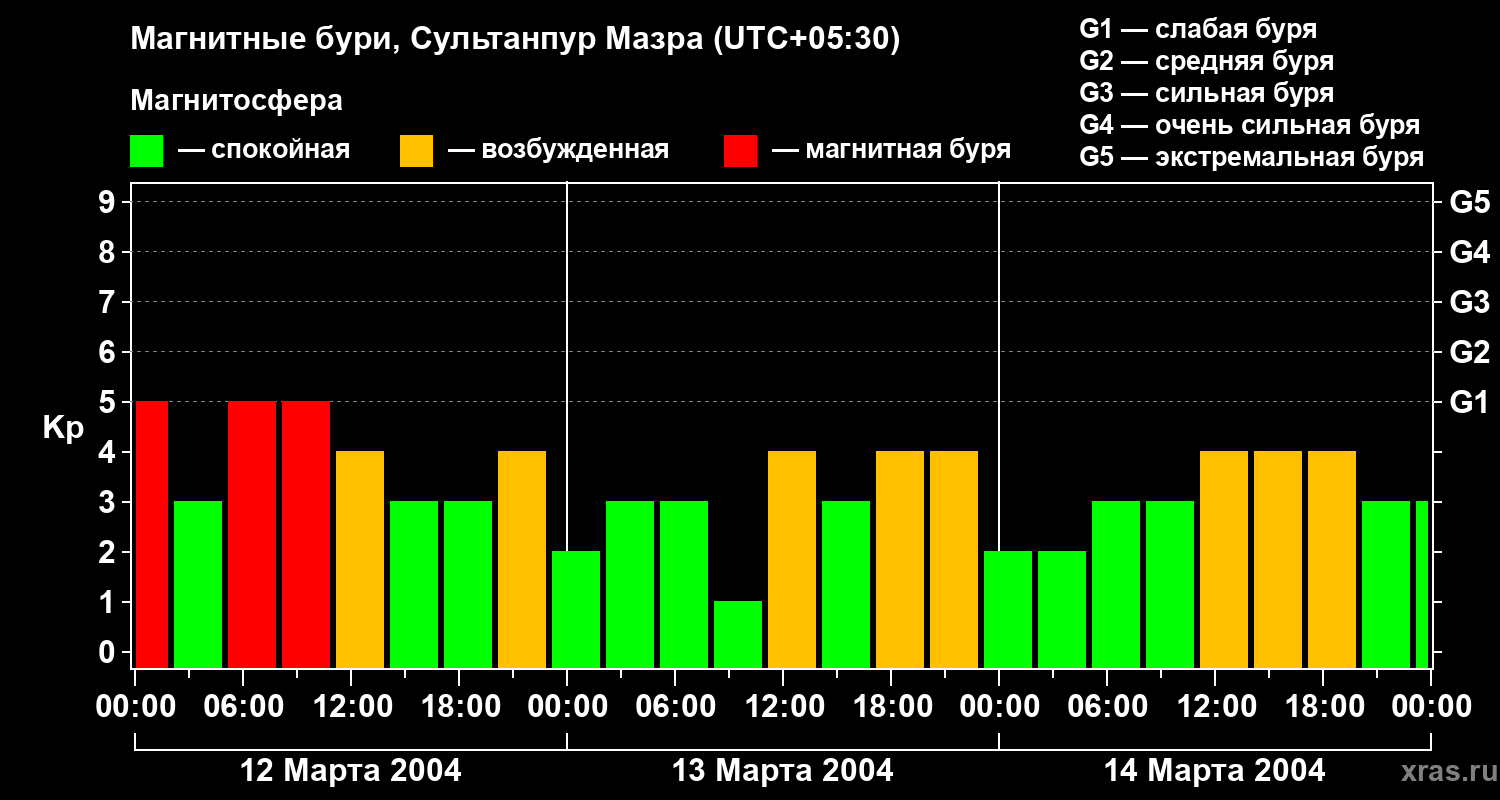Click the 'Kp' axis label
Viewport: 1500px width, 800px height.
(63, 428)
